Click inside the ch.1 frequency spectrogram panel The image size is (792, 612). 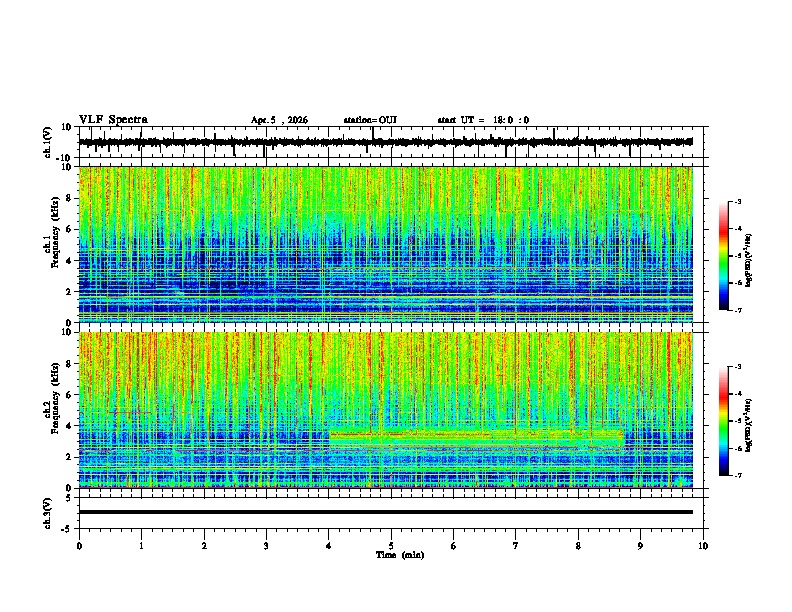click(385, 244)
